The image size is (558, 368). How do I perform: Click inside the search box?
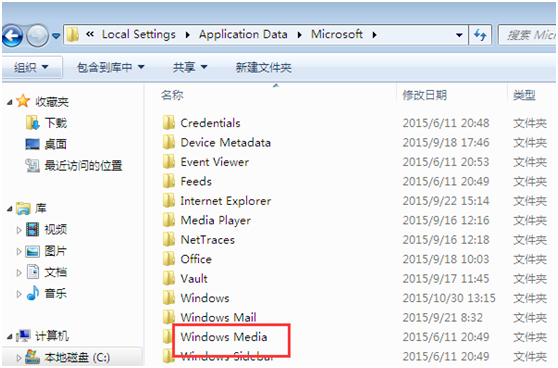[x=527, y=35]
